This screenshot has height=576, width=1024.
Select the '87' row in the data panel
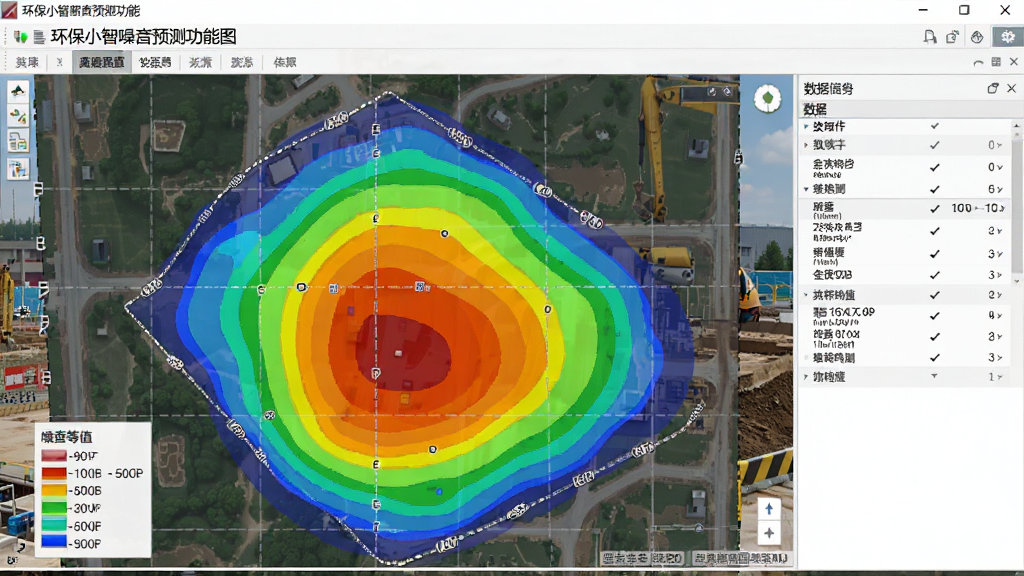click(x=905, y=337)
